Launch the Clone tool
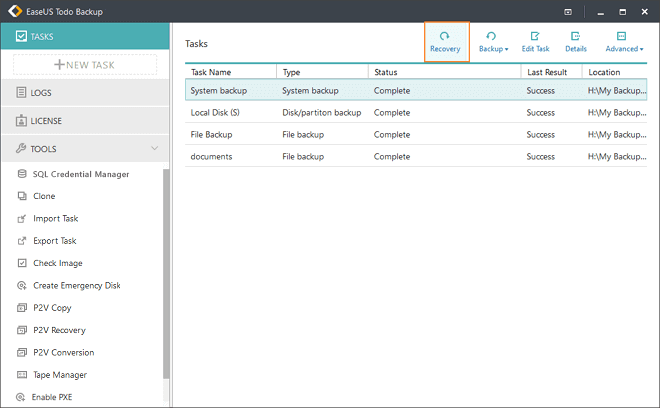The width and height of the screenshot is (660, 408). [x=44, y=196]
